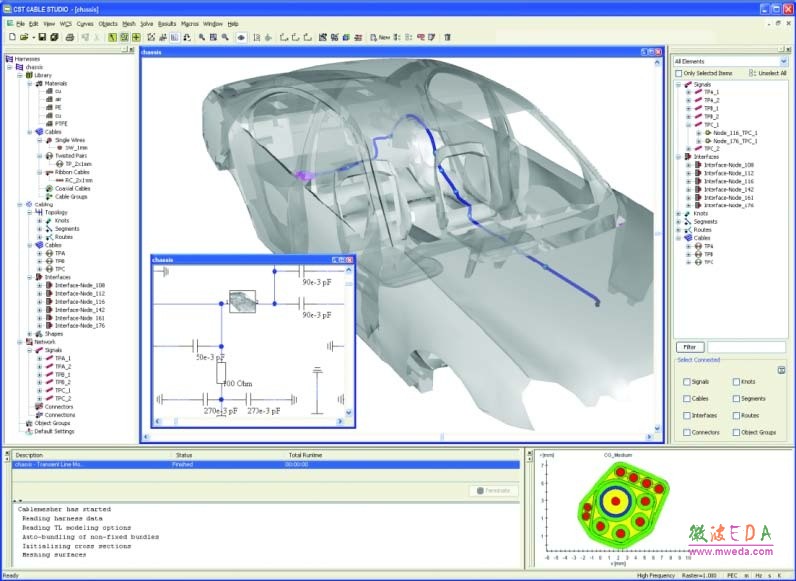Click the PTFE material icon
The width and height of the screenshot is (796, 581).
pyautogui.click(x=49, y=123)
